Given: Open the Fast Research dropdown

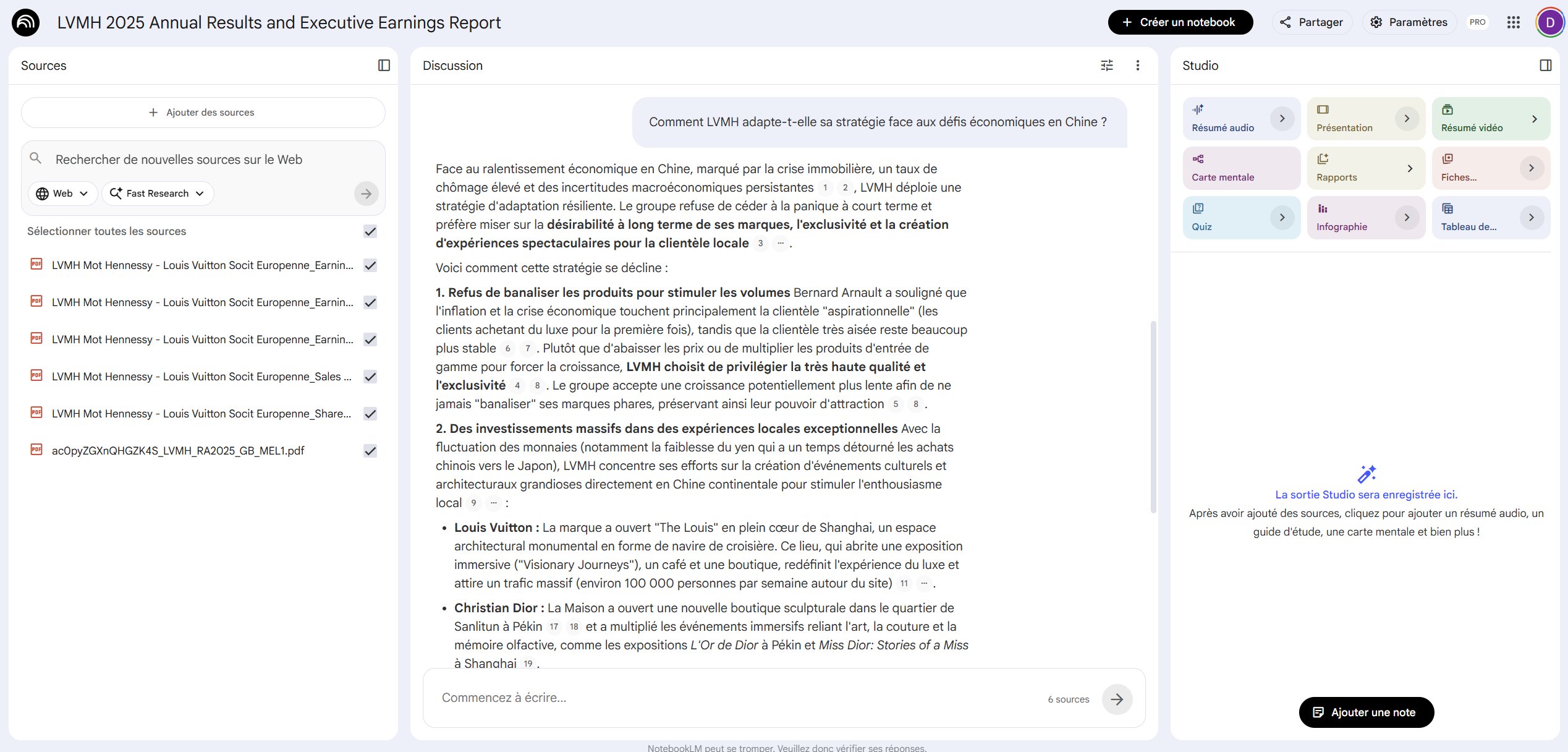Looking at the screenshot, I should 158,194.
